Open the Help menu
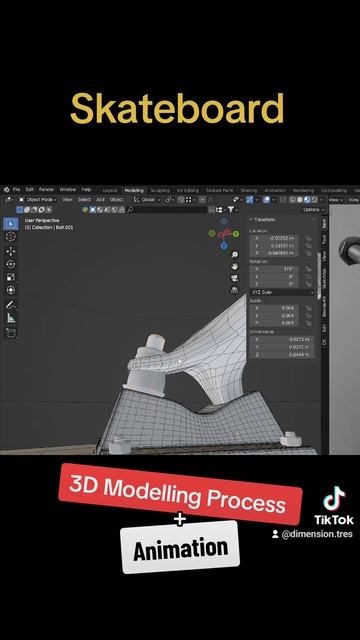 86,190
